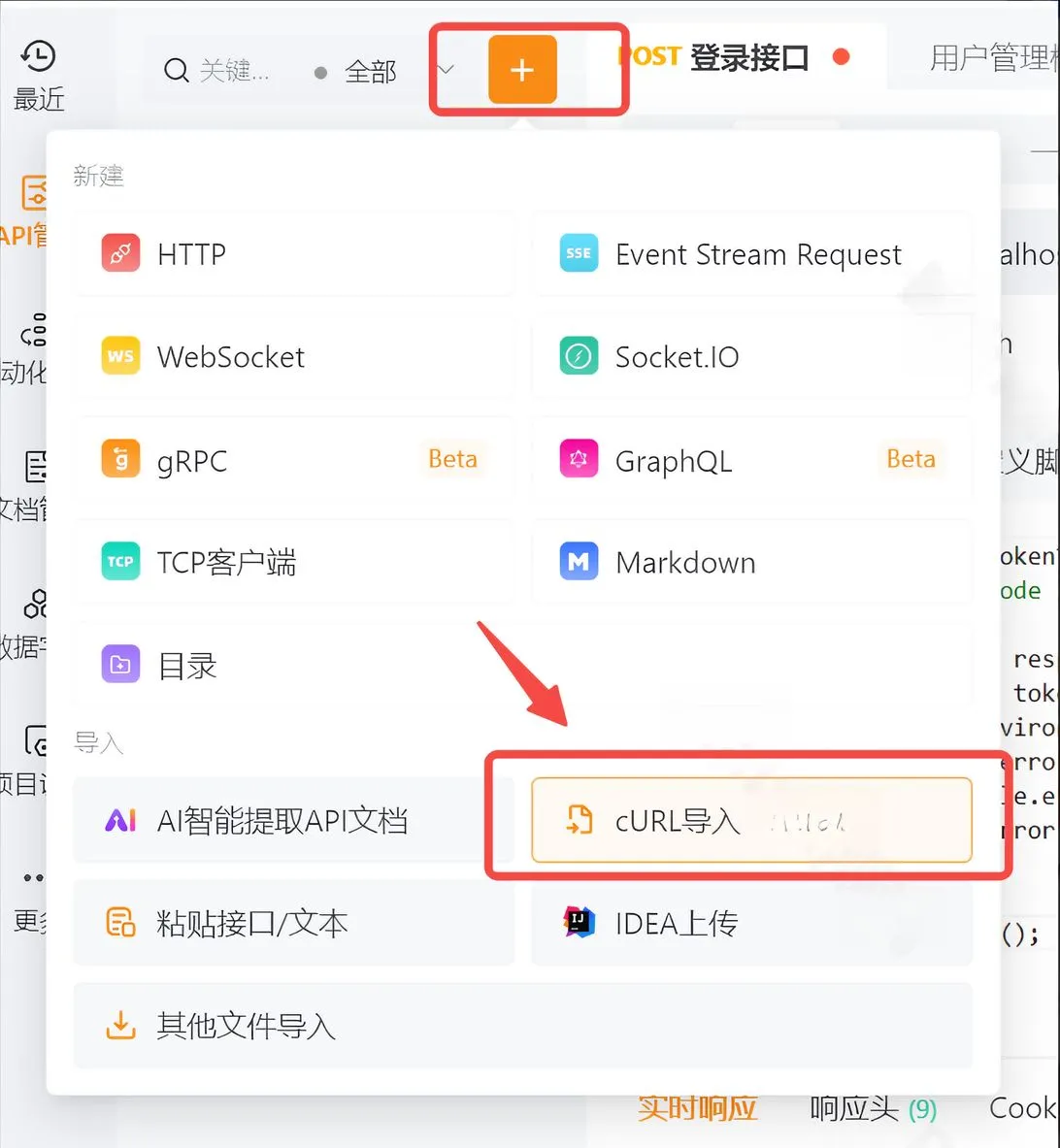Select the TCP客户端 icon

click(120, 562)
